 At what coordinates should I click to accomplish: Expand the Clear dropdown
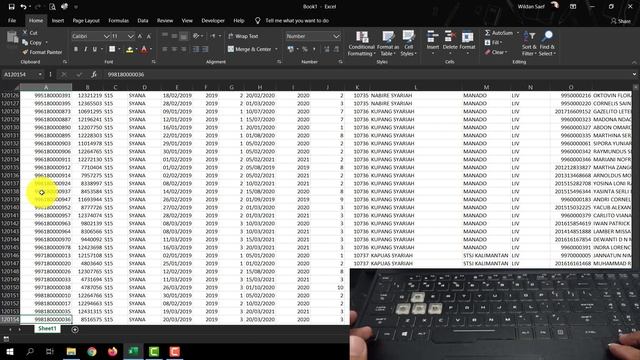pos(506,52)
